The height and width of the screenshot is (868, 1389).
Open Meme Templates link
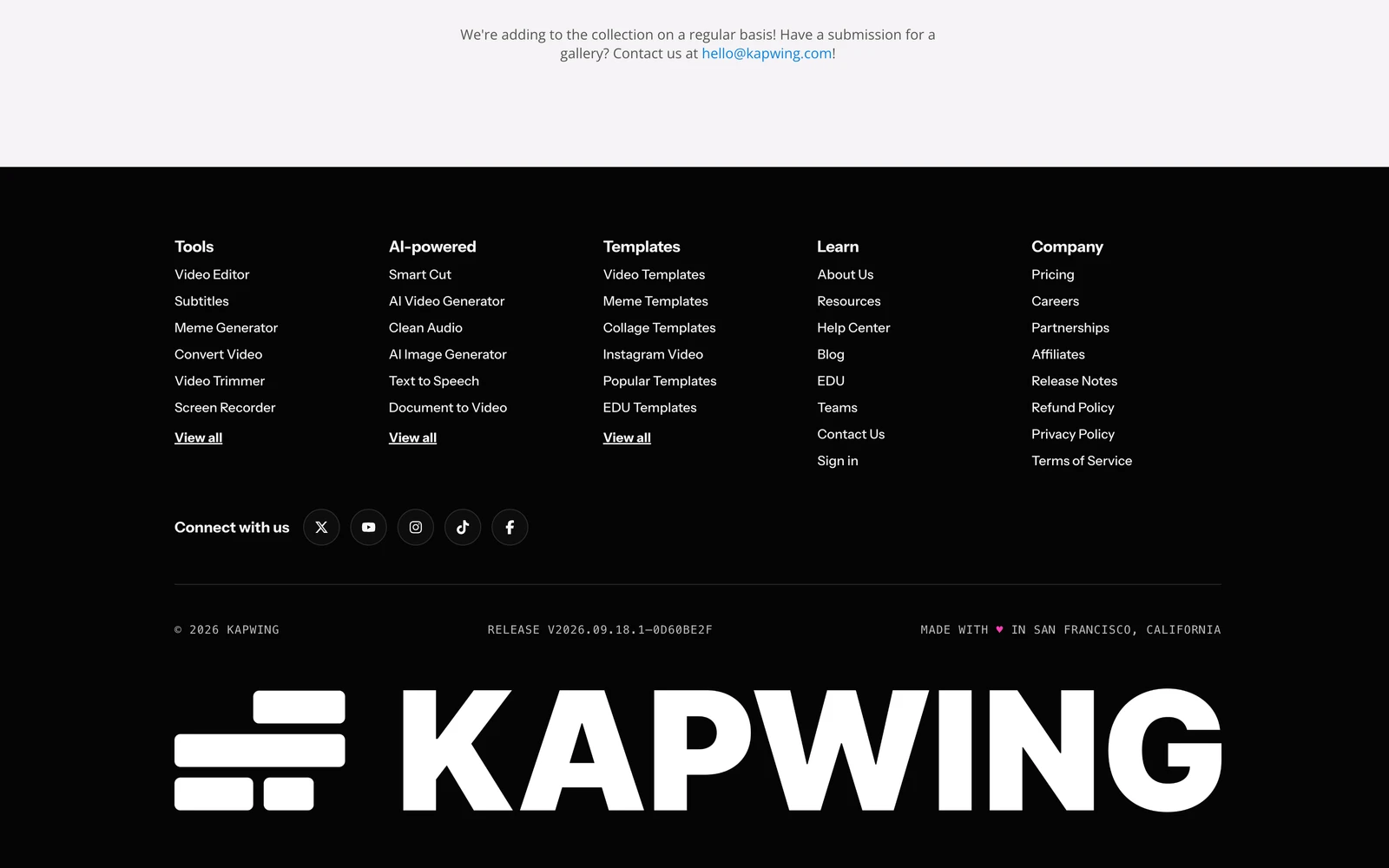(655, 301)
